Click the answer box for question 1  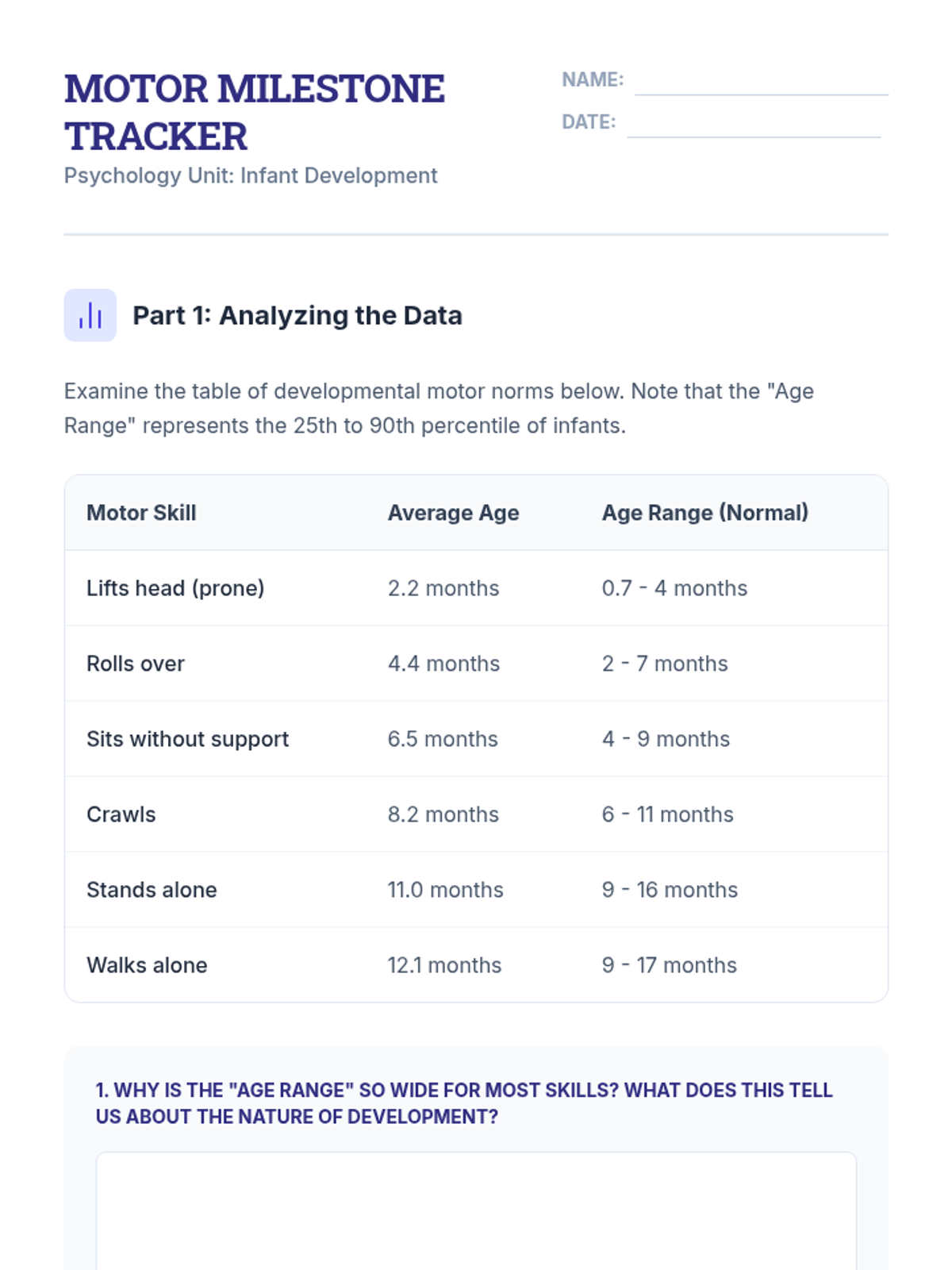476,1210
